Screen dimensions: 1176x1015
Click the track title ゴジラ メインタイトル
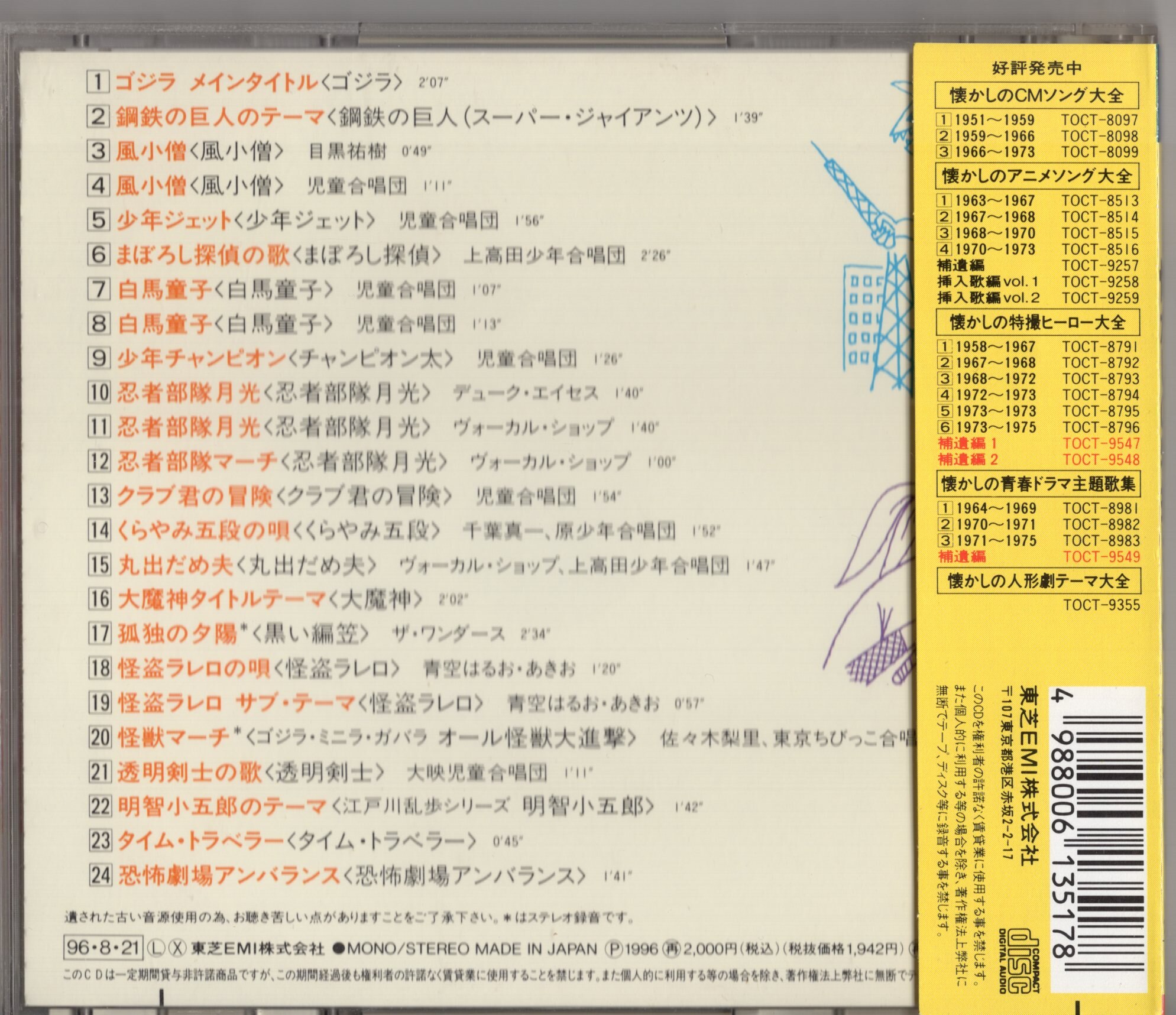point(216,82)
